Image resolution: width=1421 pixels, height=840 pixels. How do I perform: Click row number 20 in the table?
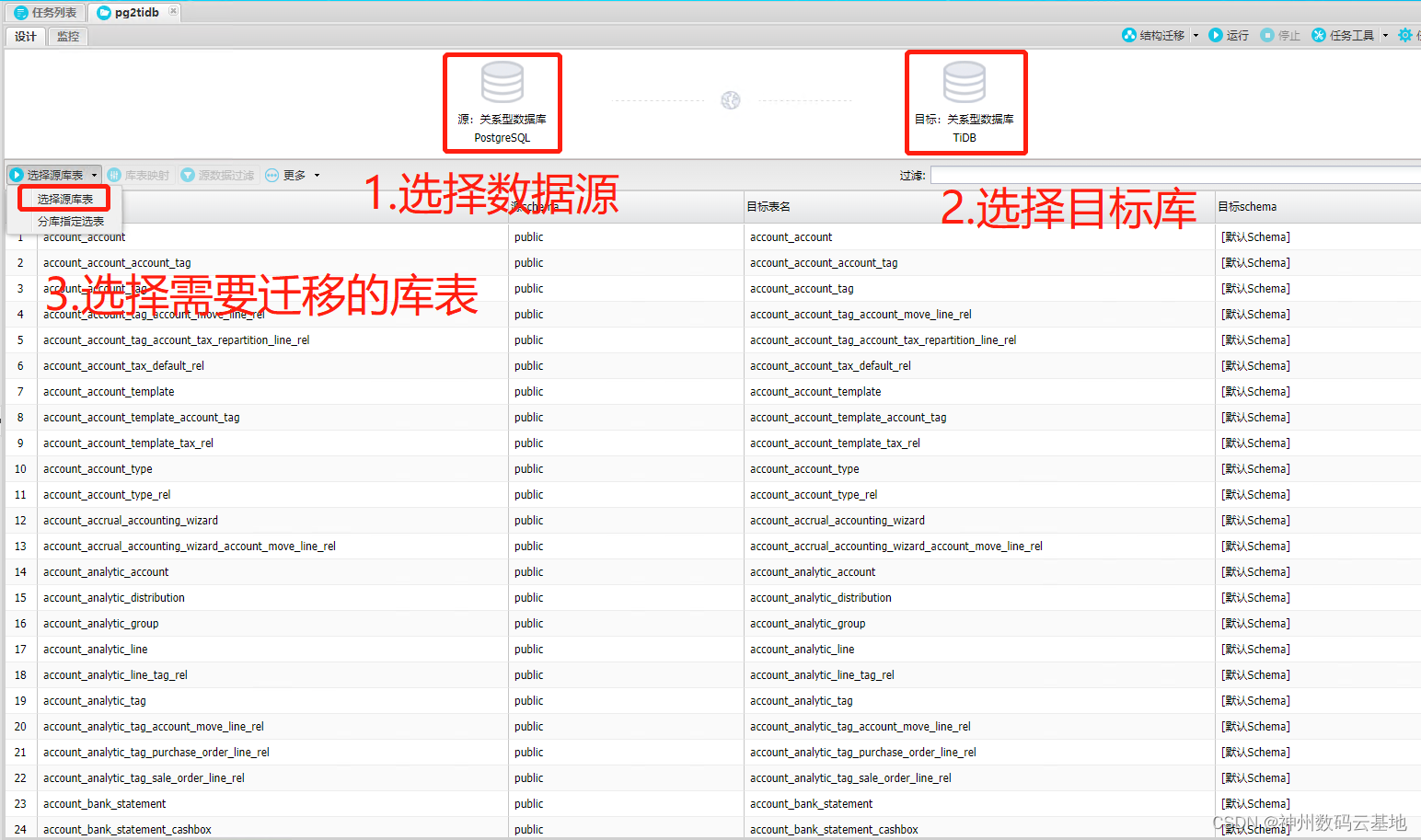20,727
